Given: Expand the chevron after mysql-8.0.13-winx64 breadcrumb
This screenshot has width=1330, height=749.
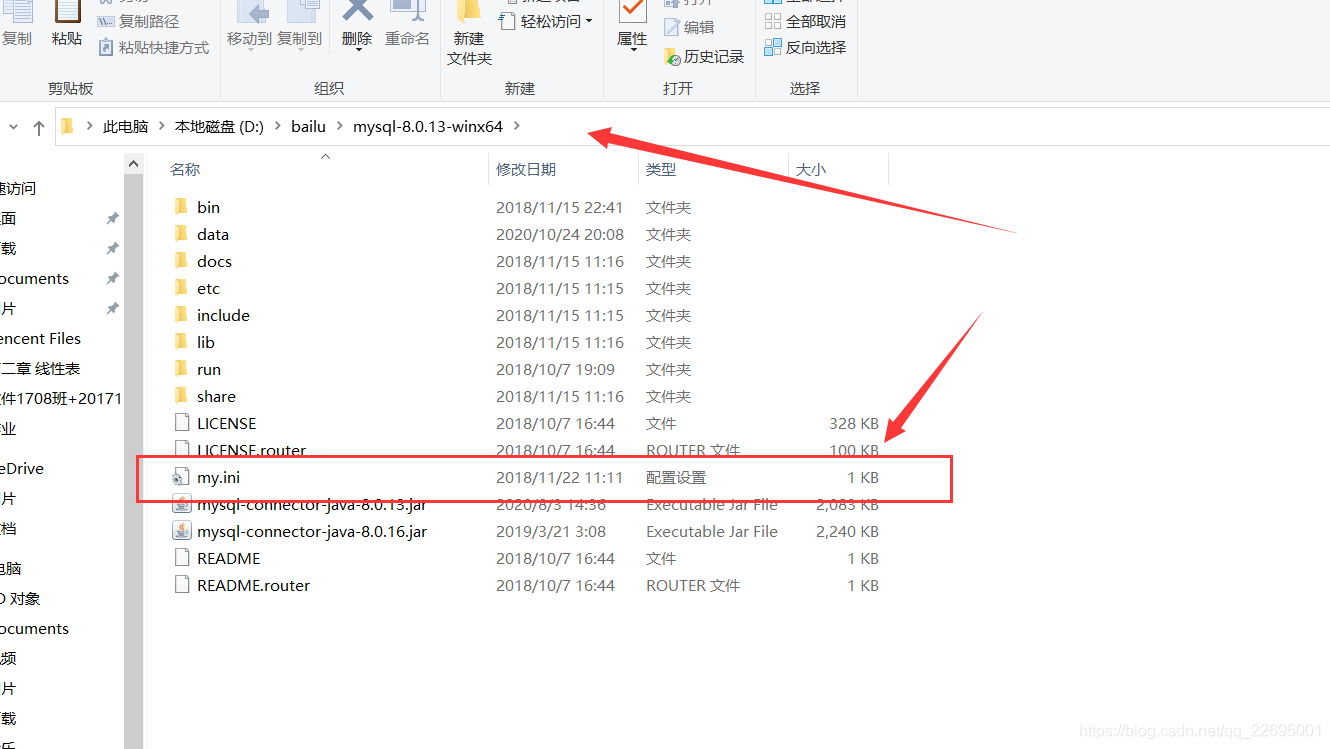Looking at the screenshot, I should point(517,127).
